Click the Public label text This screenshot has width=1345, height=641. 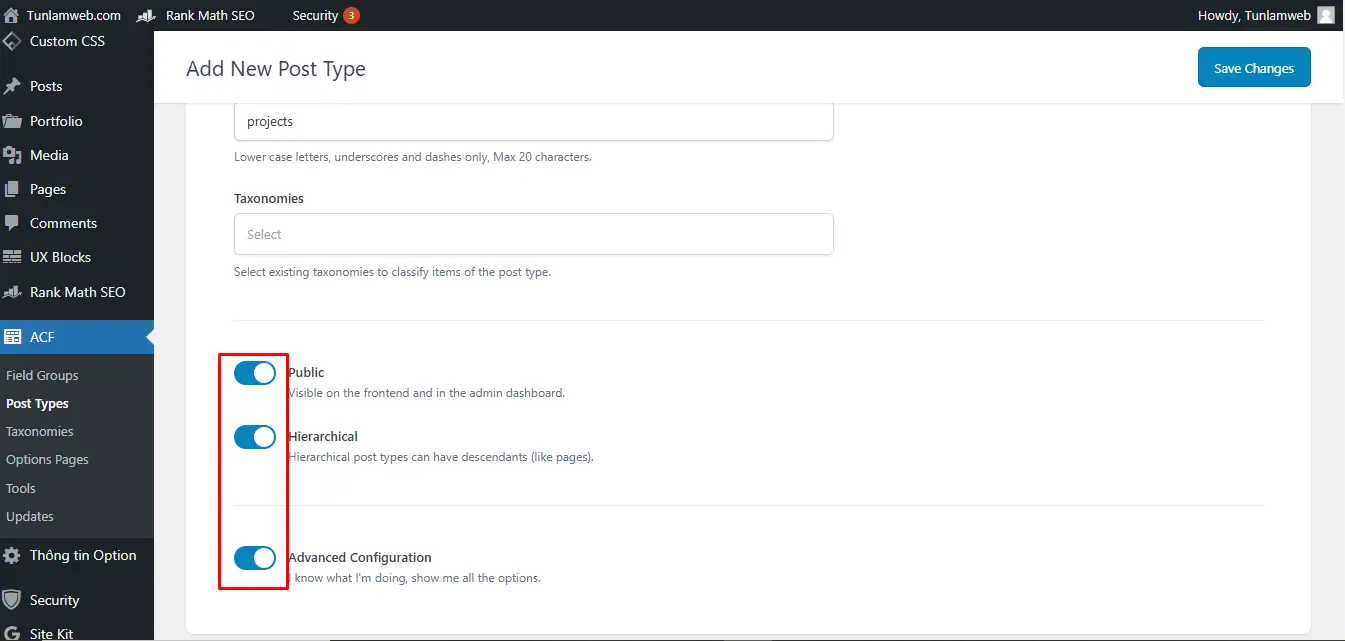[x=306, y=372]
